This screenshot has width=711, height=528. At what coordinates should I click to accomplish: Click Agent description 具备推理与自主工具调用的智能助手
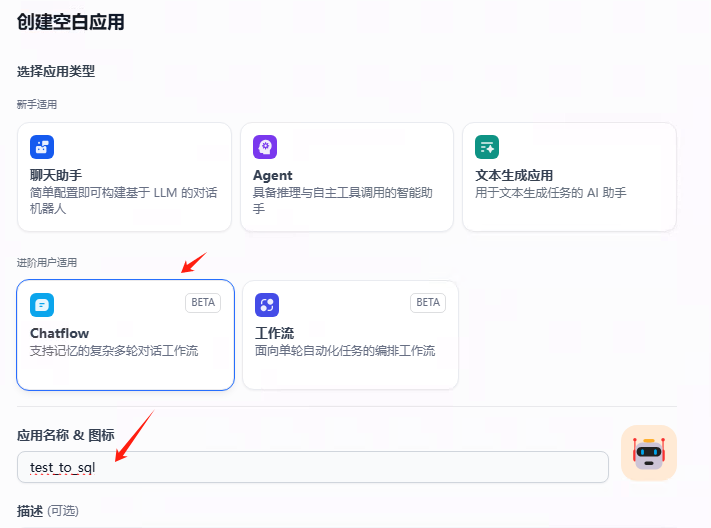coord(343,200)
